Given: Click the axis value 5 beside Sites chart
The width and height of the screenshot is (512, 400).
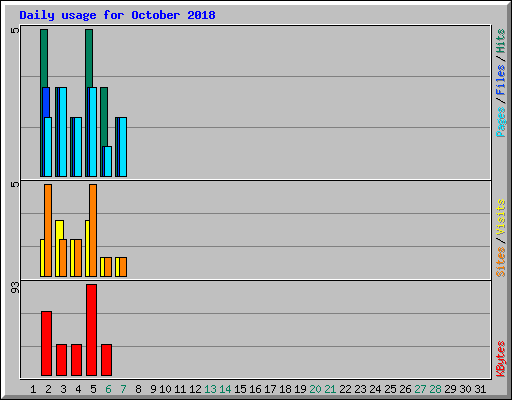Looking at the screenshot, I should pos(15,184).
